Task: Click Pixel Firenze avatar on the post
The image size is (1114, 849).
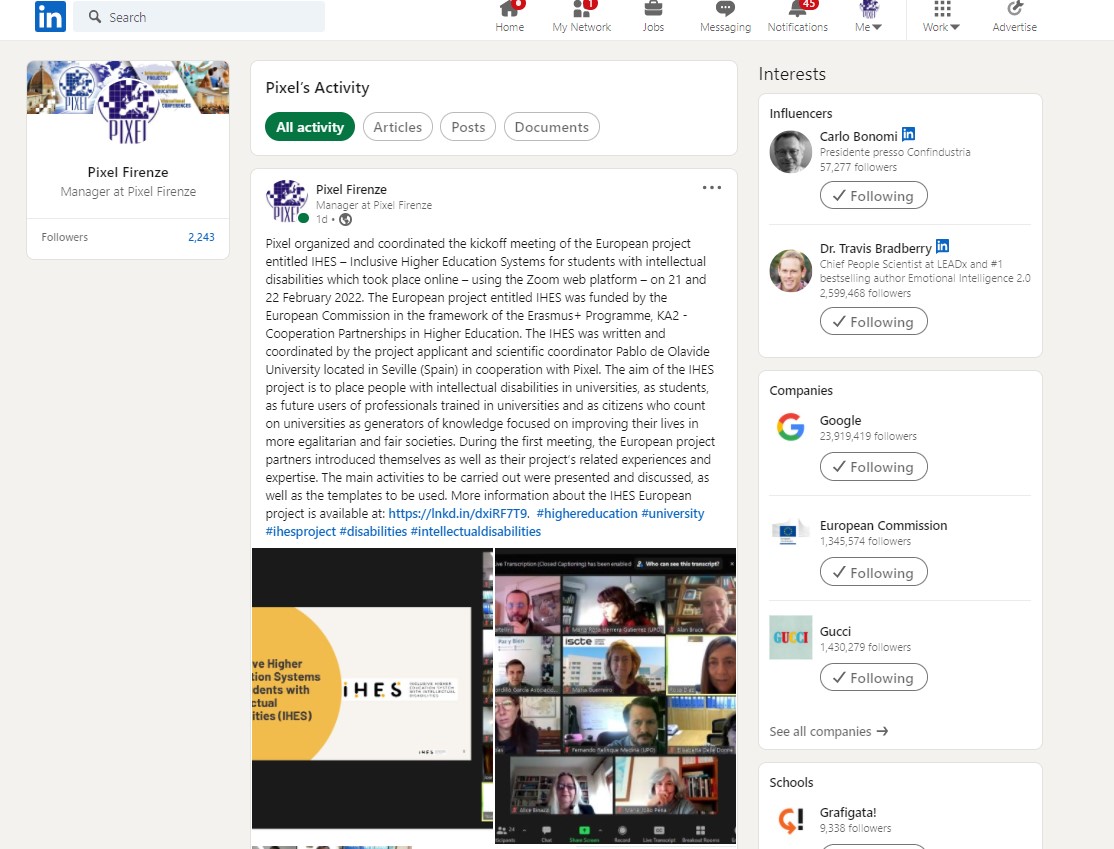Action: [x=287, y=201]
